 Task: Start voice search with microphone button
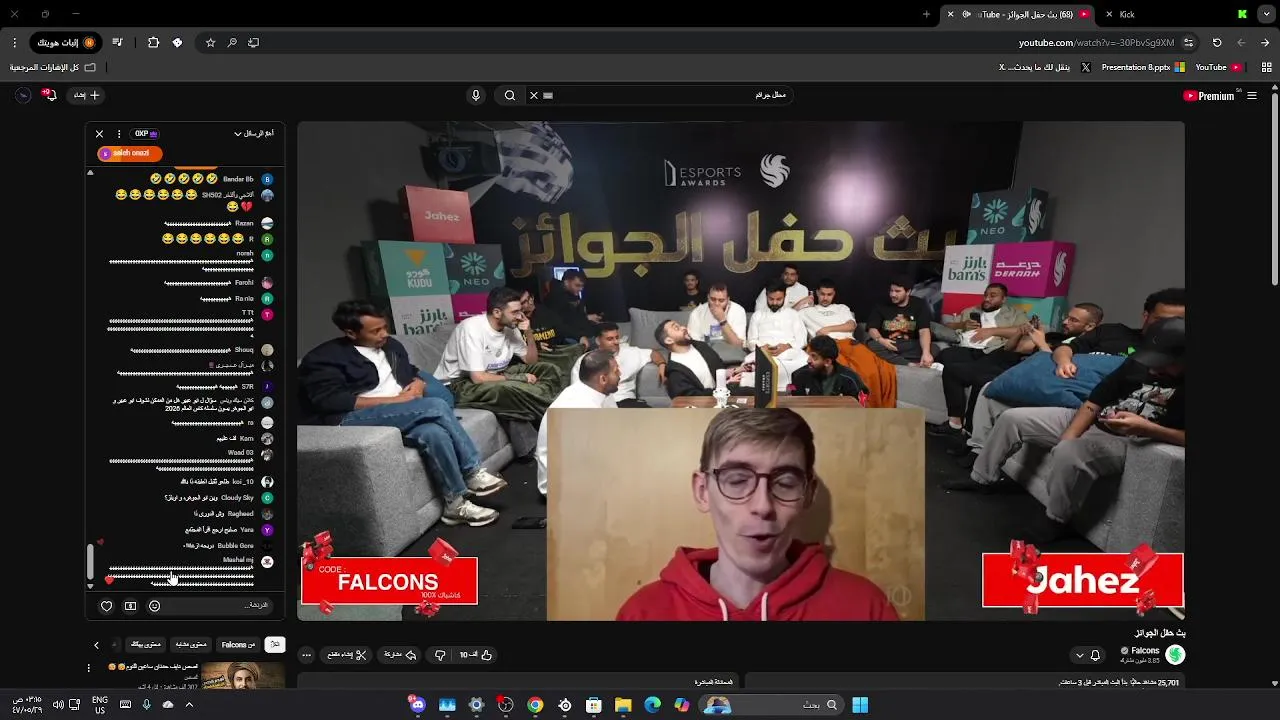(x=476, y=95)
